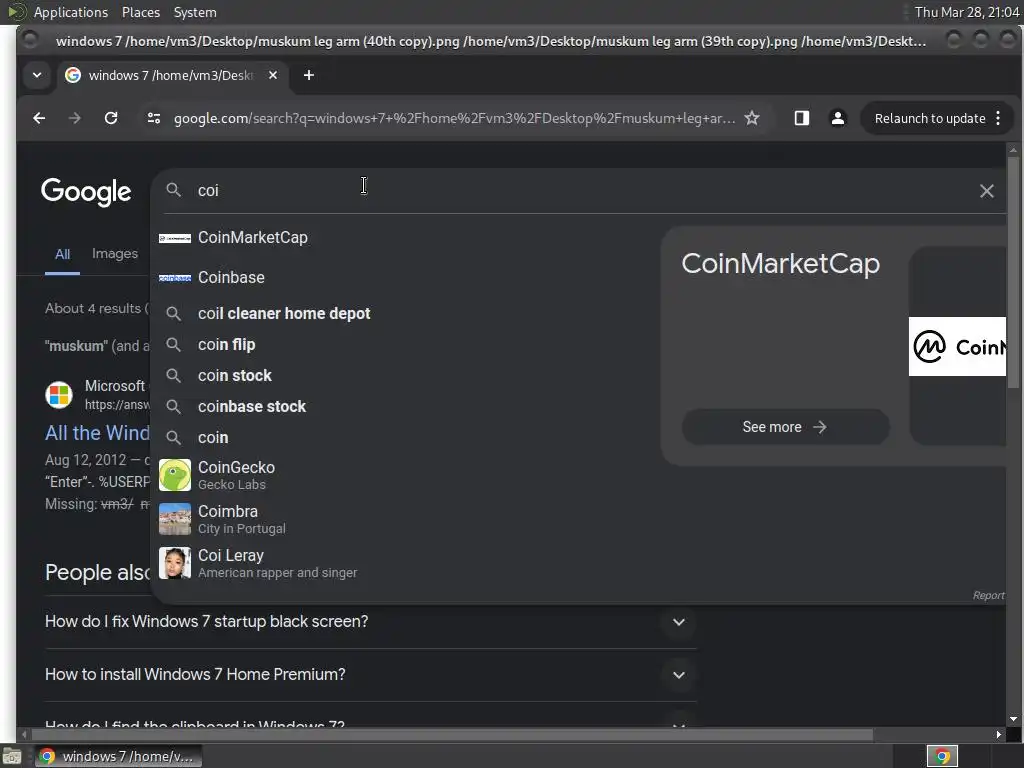The image size is (1024, 768).
Task: Select the CoinMarketCap suggestion
Action: point(405,238)
